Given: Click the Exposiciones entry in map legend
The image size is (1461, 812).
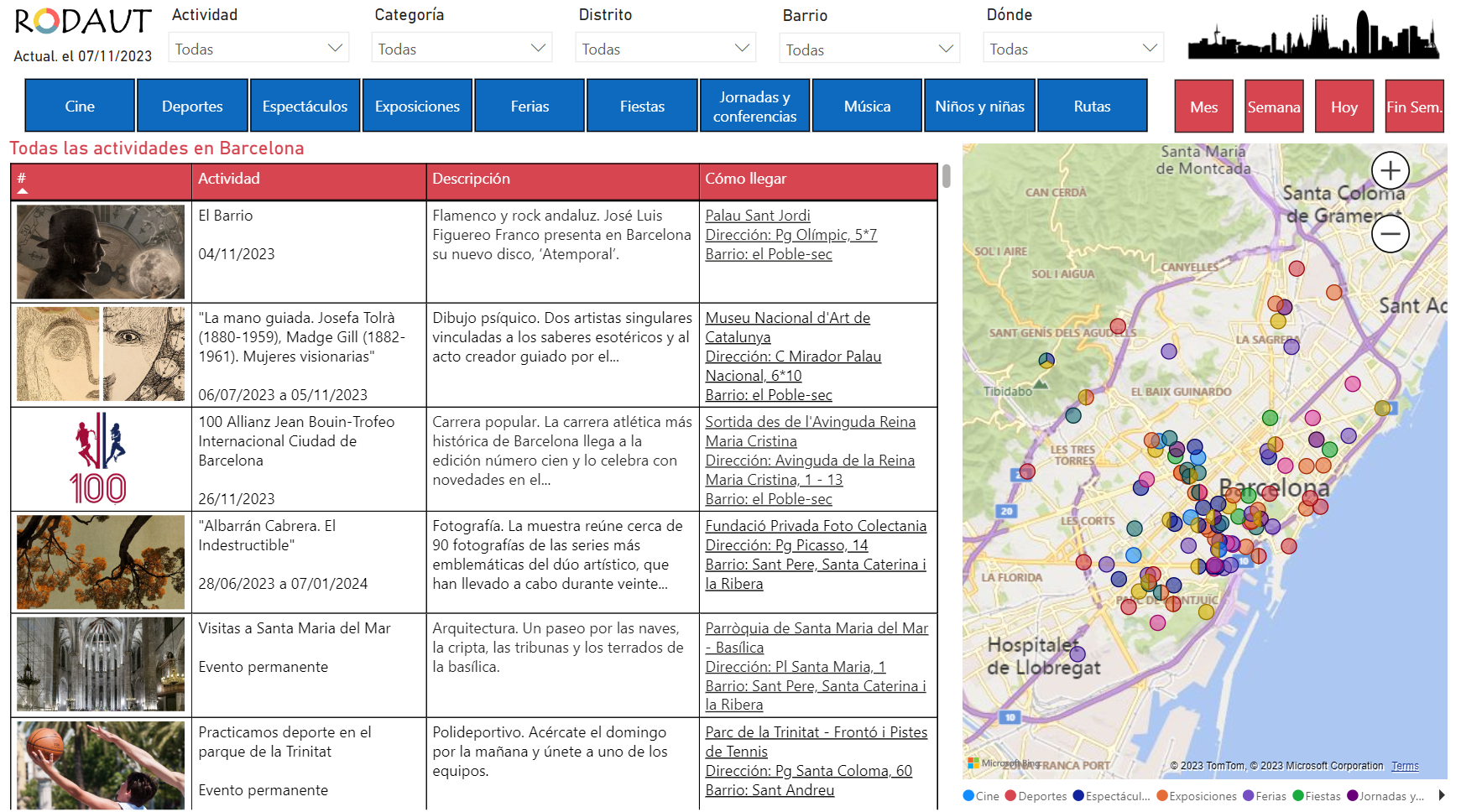Looking at the screenshot, I should [1197, 796].
